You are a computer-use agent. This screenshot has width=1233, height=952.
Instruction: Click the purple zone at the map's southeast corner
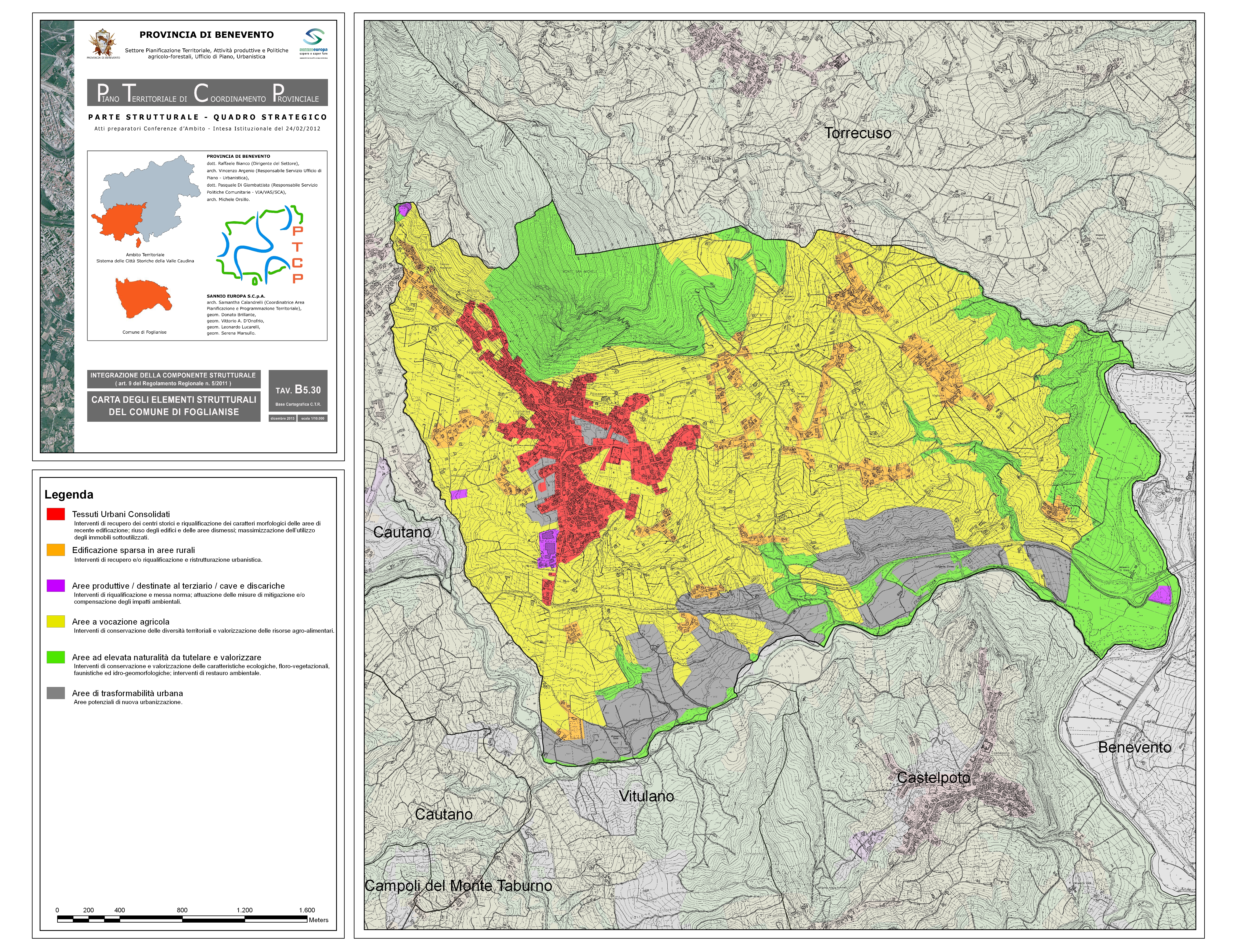click(x=1161, y=595)
